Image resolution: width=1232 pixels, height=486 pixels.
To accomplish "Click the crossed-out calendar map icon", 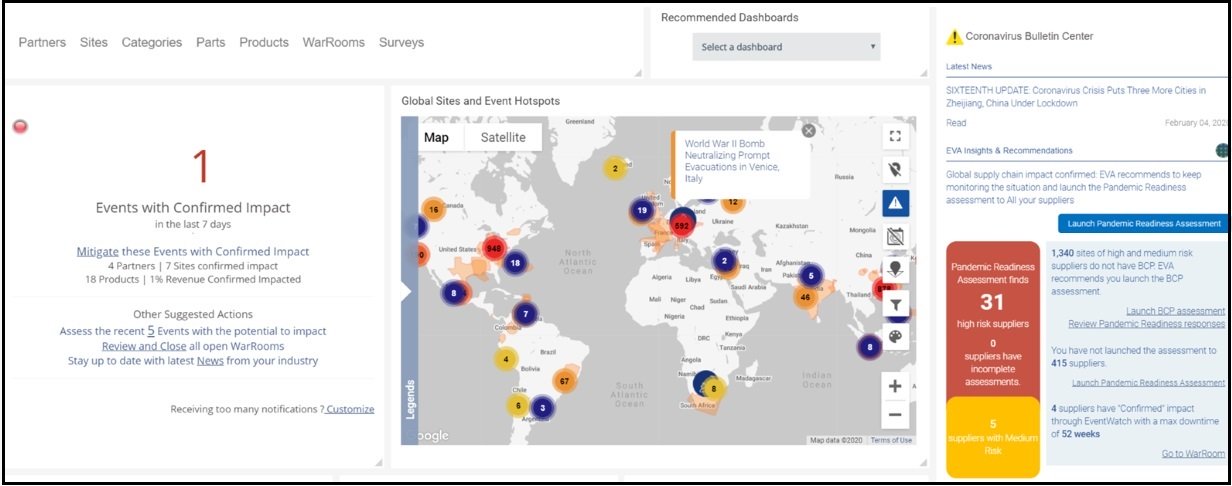I will click(x=895, y=236).
